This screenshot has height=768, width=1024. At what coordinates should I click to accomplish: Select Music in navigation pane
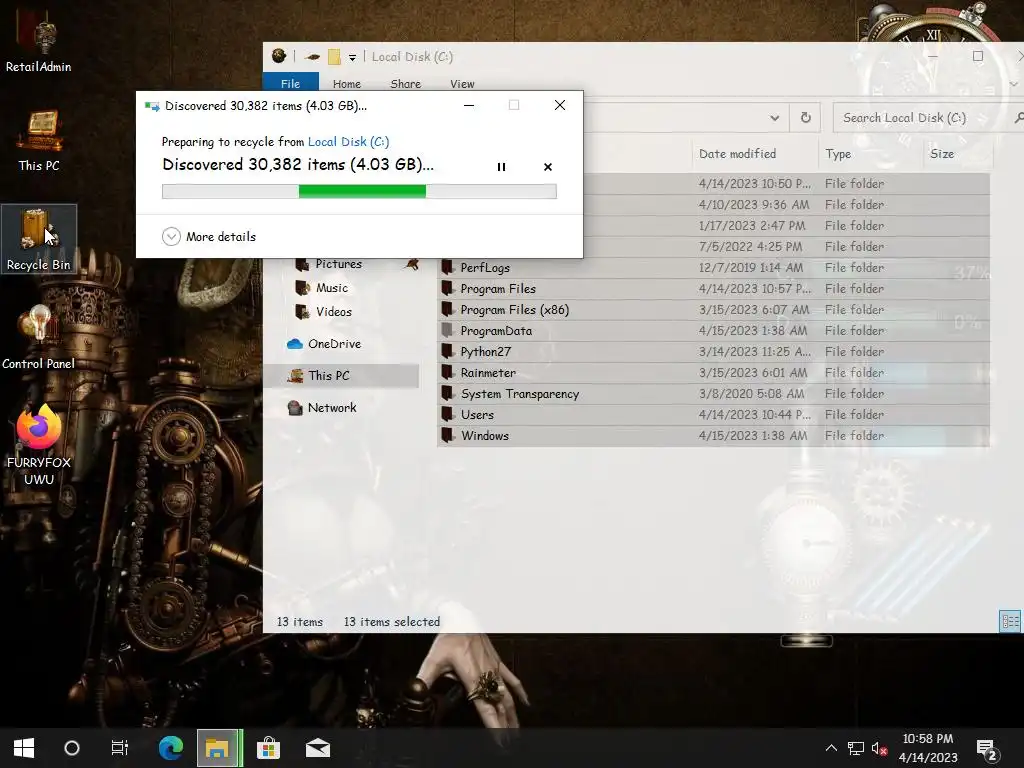click(x=332, y=288)
